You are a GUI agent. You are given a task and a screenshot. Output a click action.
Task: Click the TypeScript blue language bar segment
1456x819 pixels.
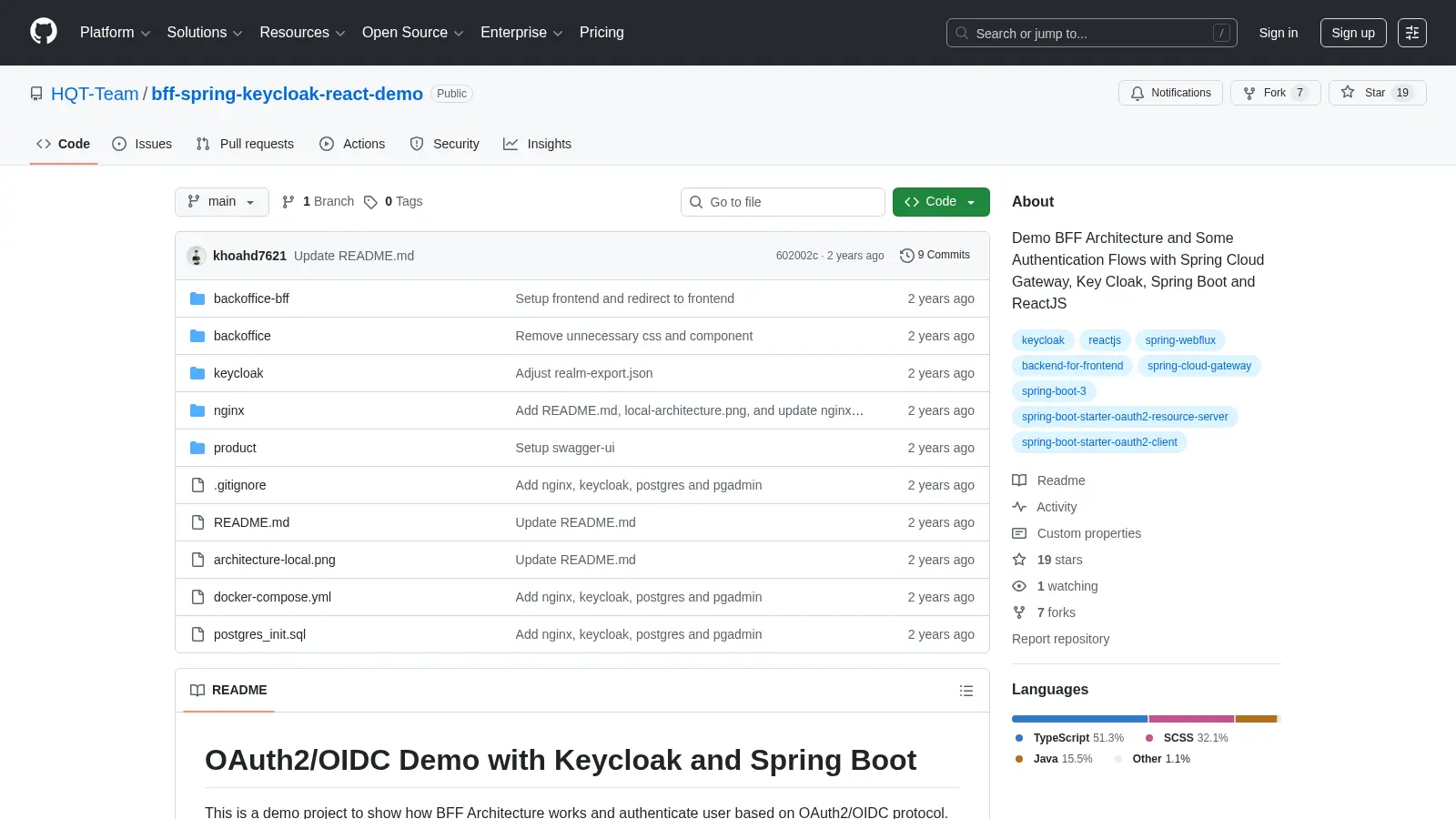[1079, 719]
